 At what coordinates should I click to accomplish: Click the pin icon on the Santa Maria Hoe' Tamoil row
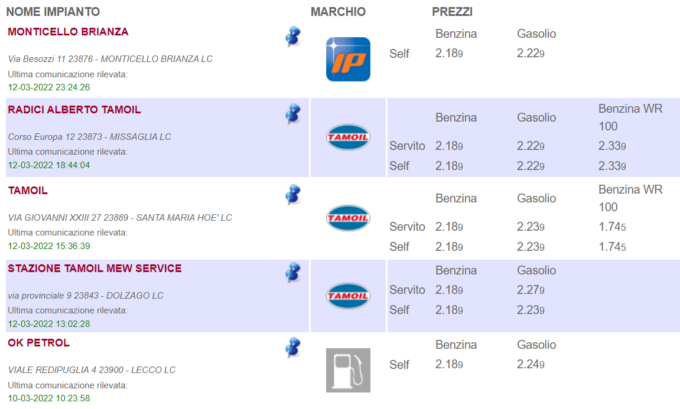click(292, 193)
